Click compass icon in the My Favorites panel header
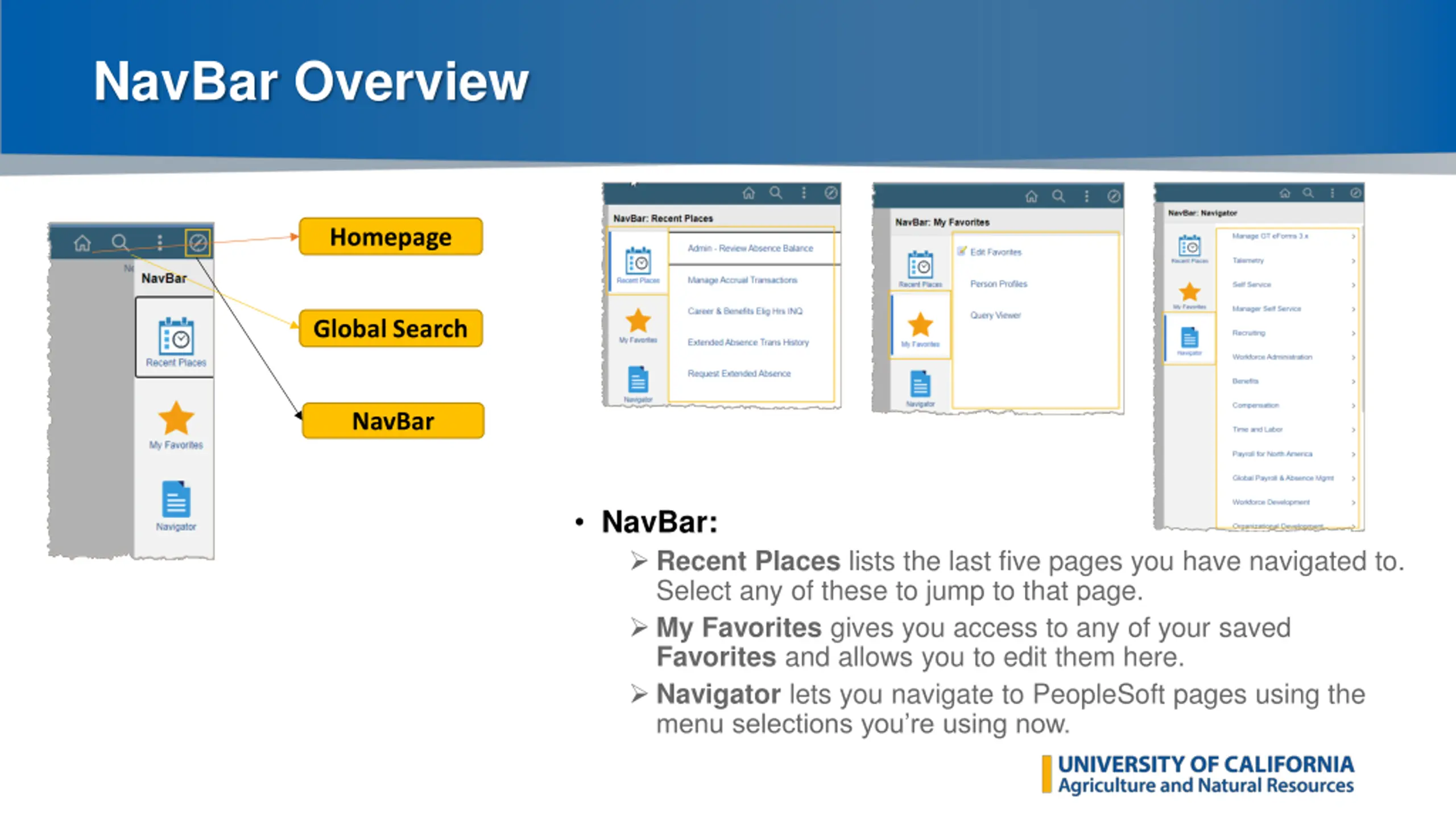The image size is (1456, 819). tap(1114, 197)
